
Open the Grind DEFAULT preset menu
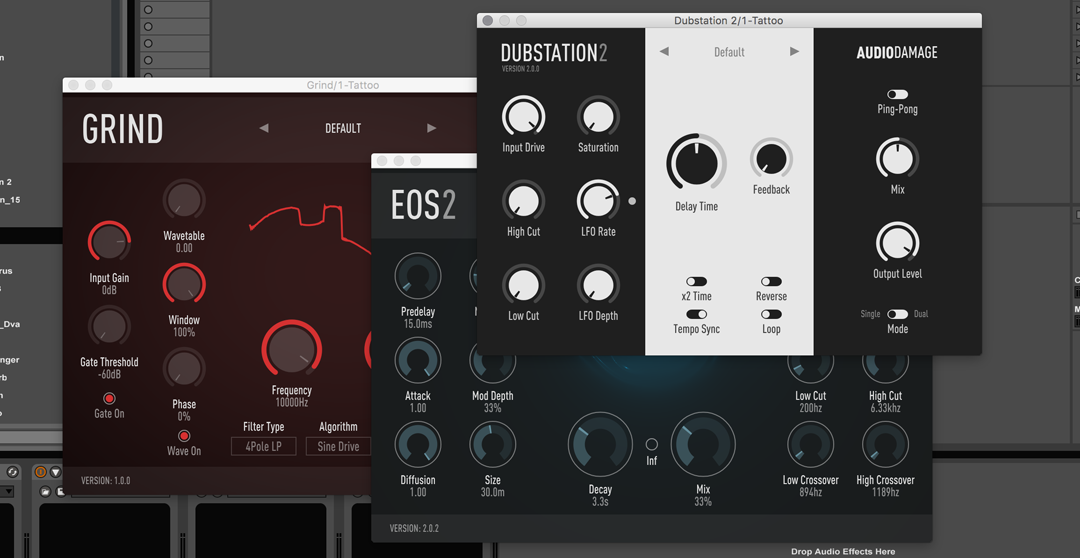pos(343,128)
